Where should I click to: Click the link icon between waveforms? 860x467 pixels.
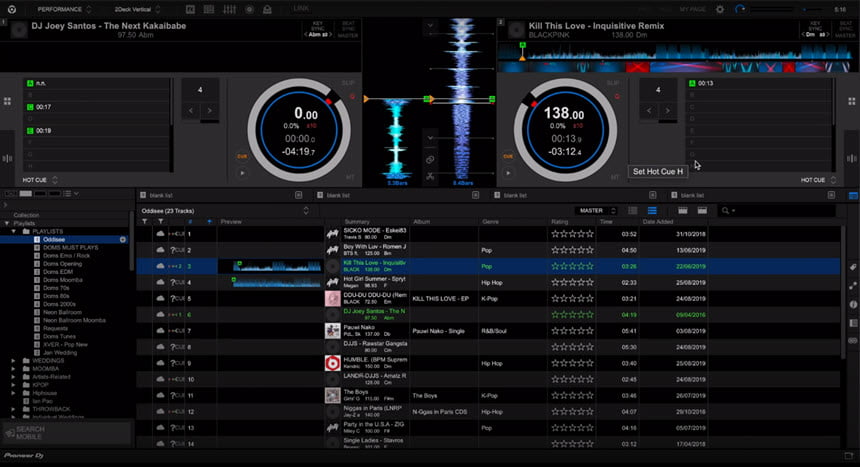tap(430, 160)
